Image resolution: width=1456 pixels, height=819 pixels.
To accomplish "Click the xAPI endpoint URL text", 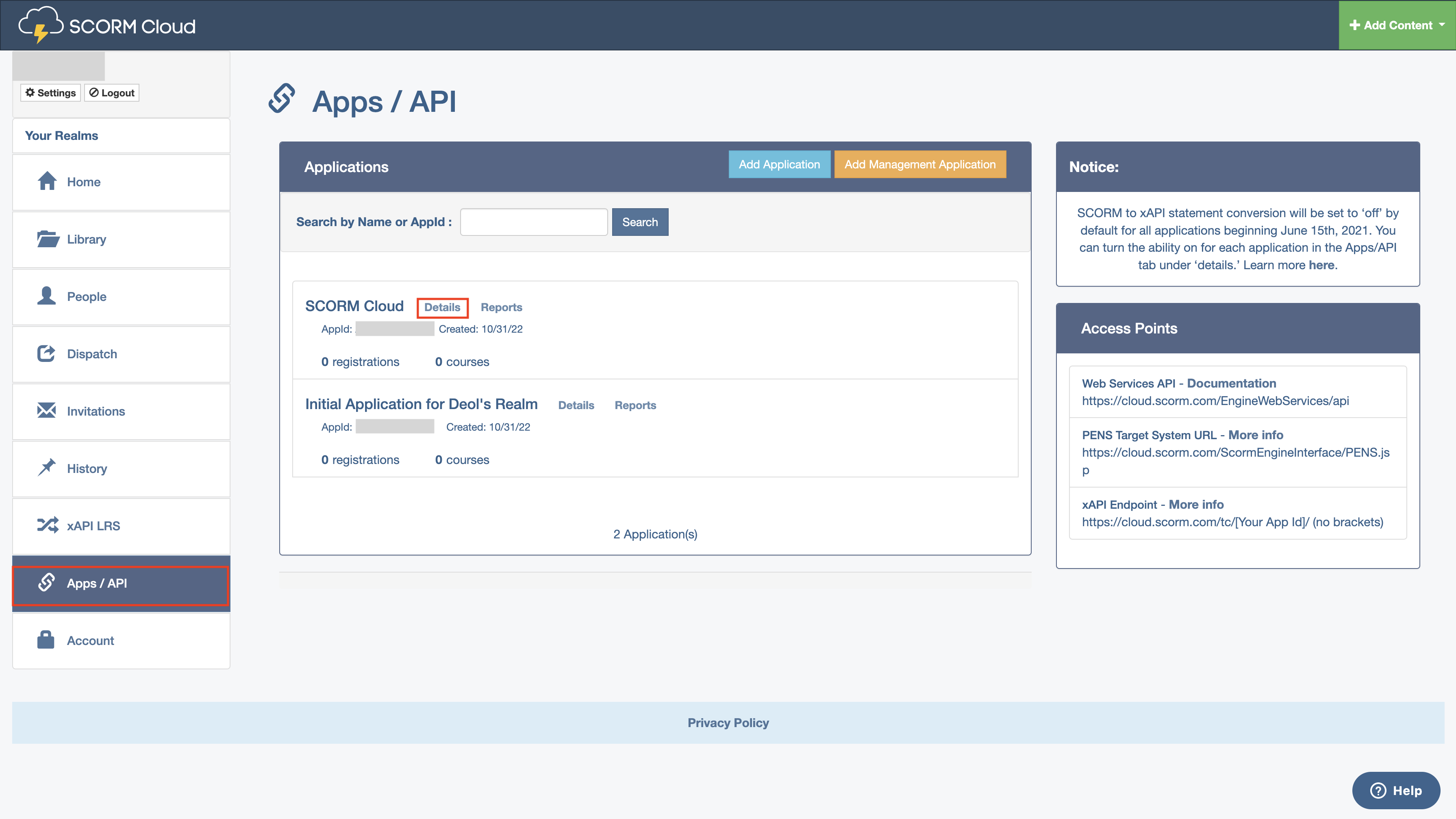I will tap(1232, 521).
